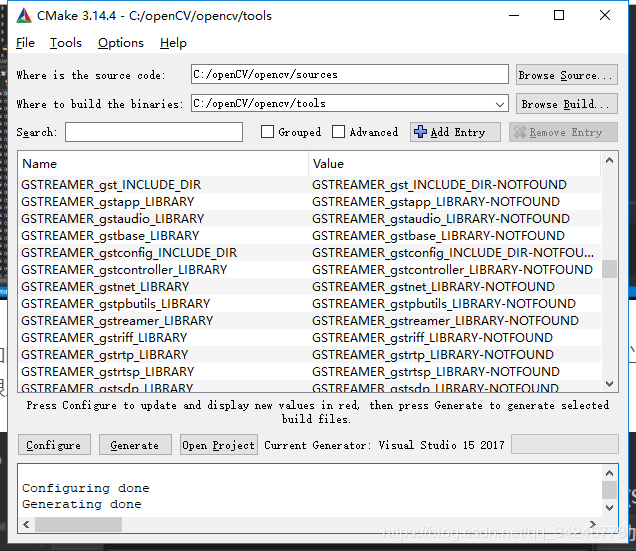636x551 pixels.
Task: Close the CMake window
Action: point(605,15)
